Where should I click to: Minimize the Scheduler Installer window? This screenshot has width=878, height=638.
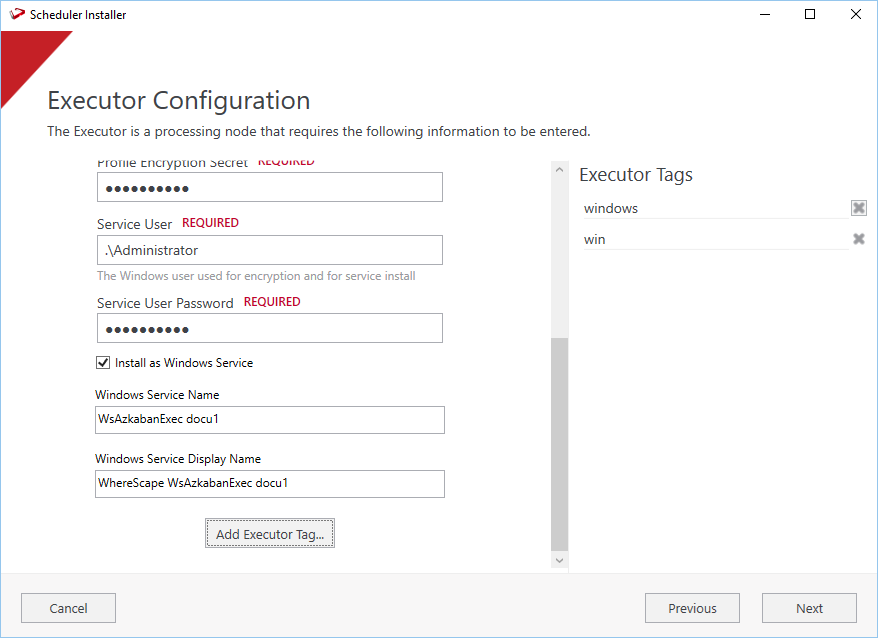pyautogui.click(x=765, y=15)
